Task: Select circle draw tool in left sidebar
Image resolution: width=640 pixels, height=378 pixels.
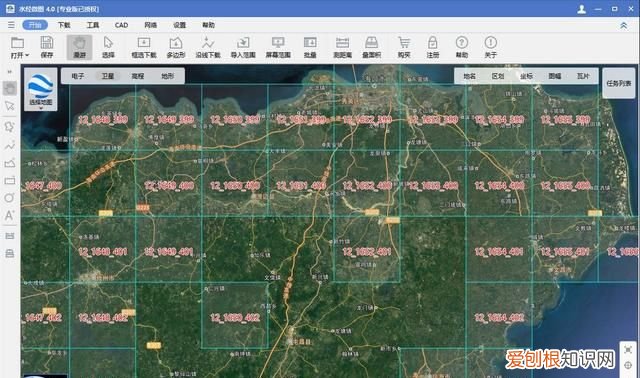Action: pyautogui.click(x=10, y=198)
